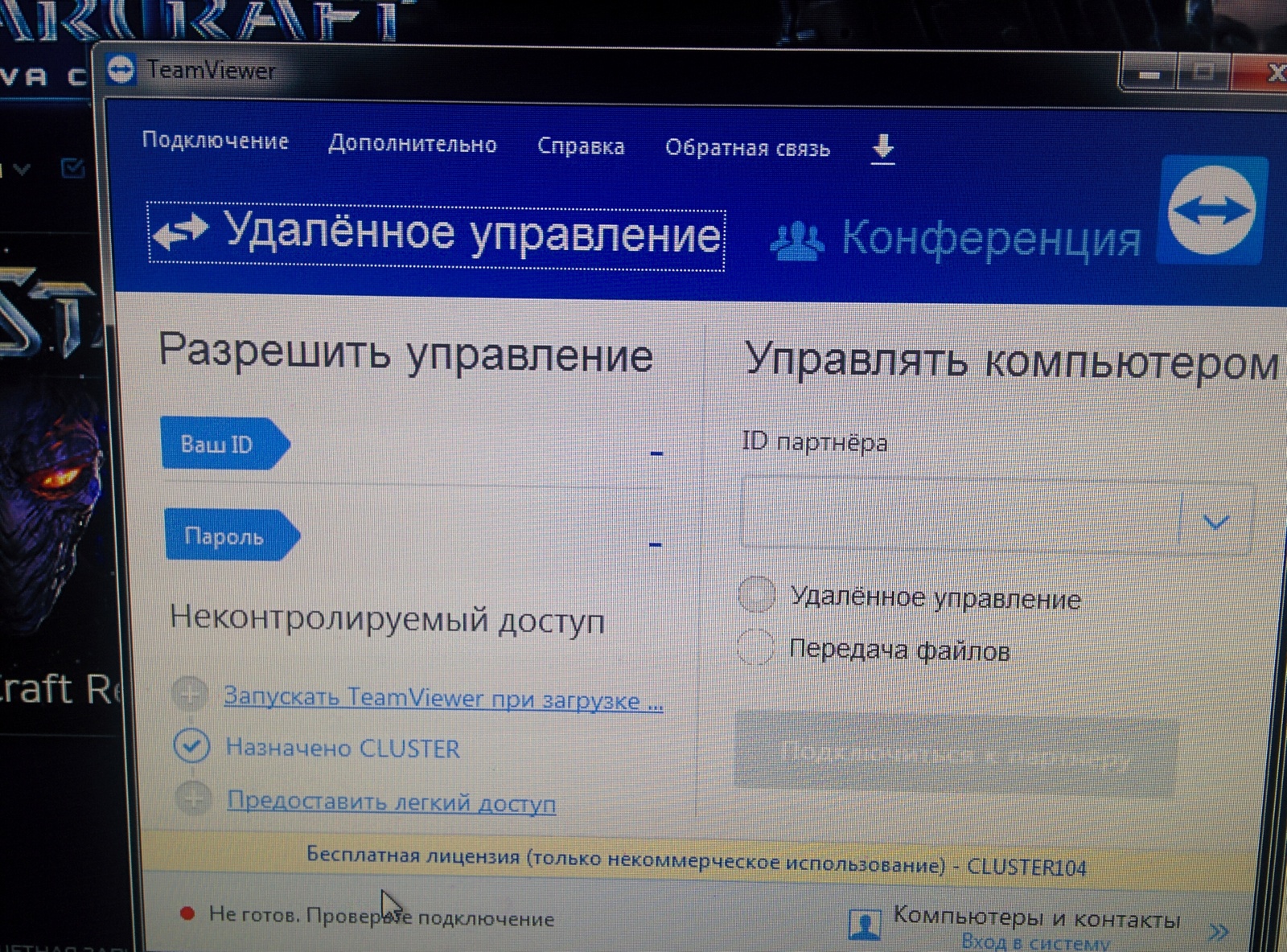Click the Пароль label
Screen dimensions: 1287x952
pyautogui.click(x=232, y=535)
